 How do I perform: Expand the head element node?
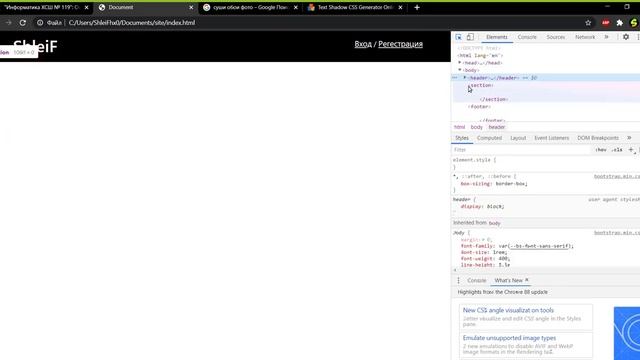[x=460, y=63]
